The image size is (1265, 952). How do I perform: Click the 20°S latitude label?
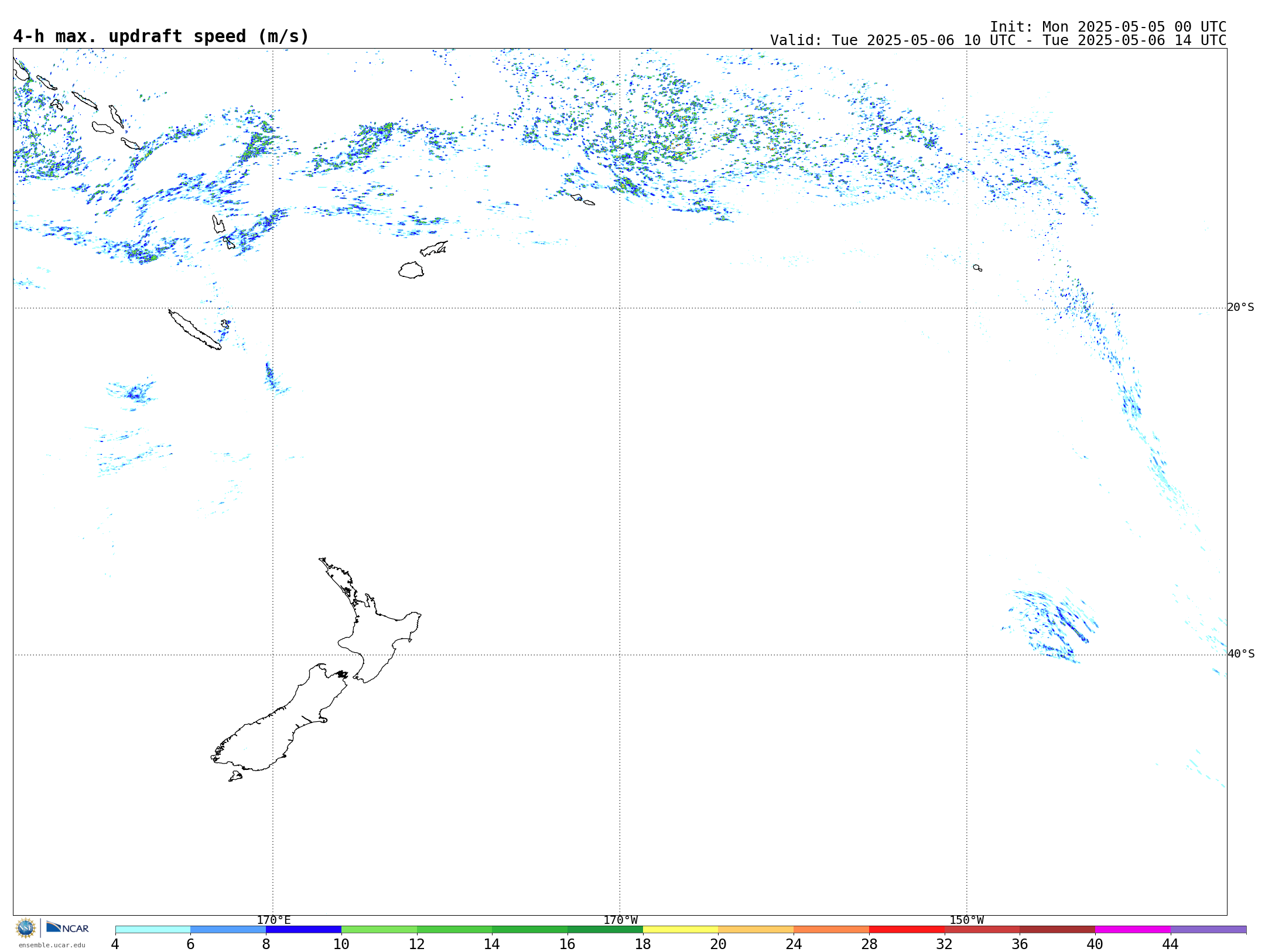(x=1241, y=307)
